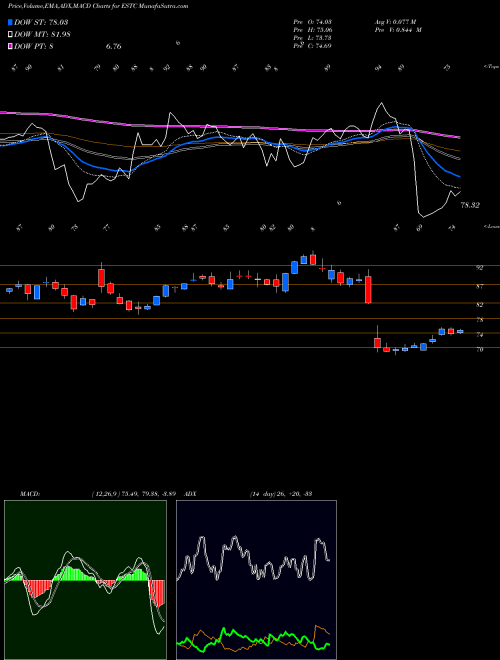The height and width of the screenshot is (660, 500).
Task: Click the 'Pre V: 0.844 M' volume text
Action: pyautogui.click(x=398, y=29)
